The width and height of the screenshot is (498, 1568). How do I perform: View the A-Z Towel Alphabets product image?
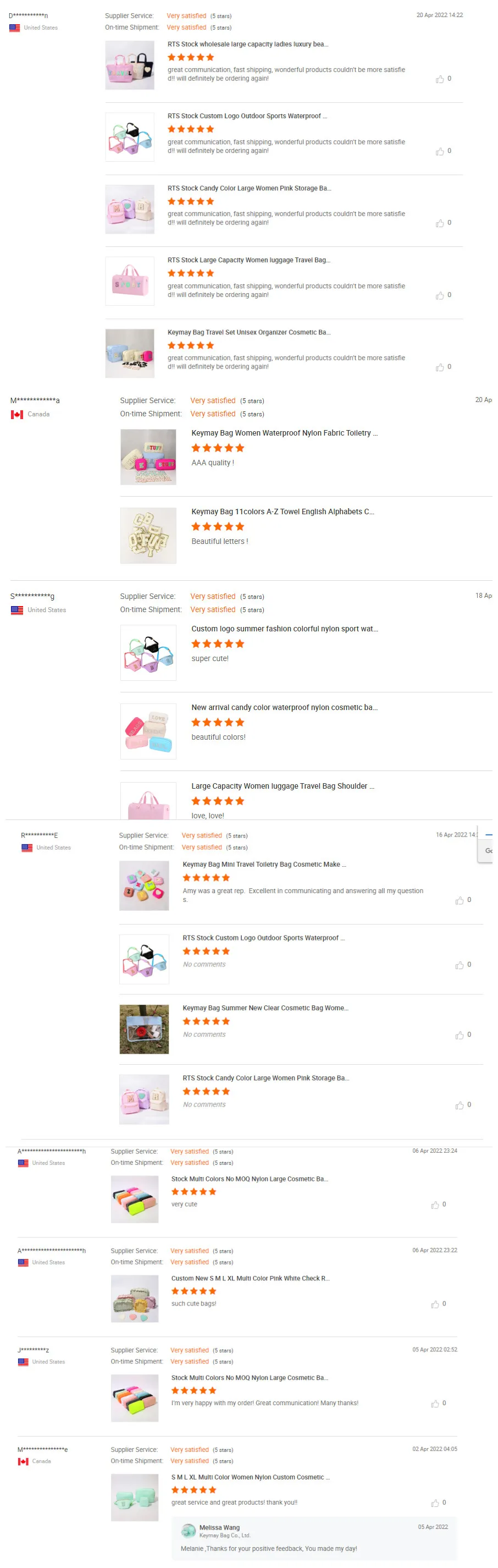point(148,535)
